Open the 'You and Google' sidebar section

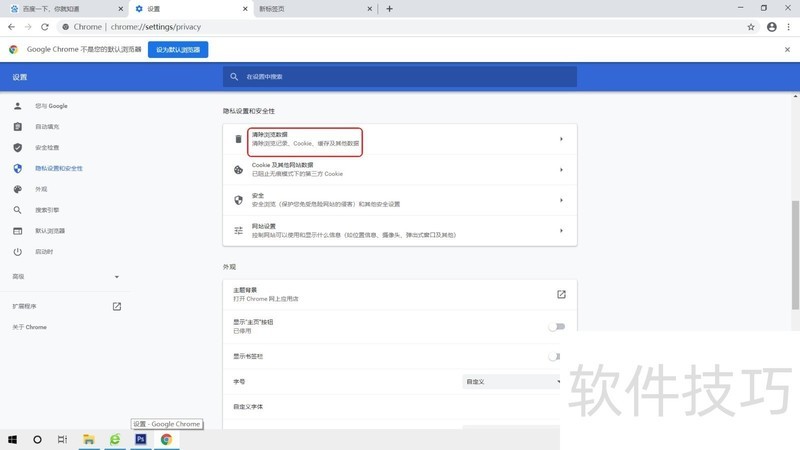(x=51, y=106)
